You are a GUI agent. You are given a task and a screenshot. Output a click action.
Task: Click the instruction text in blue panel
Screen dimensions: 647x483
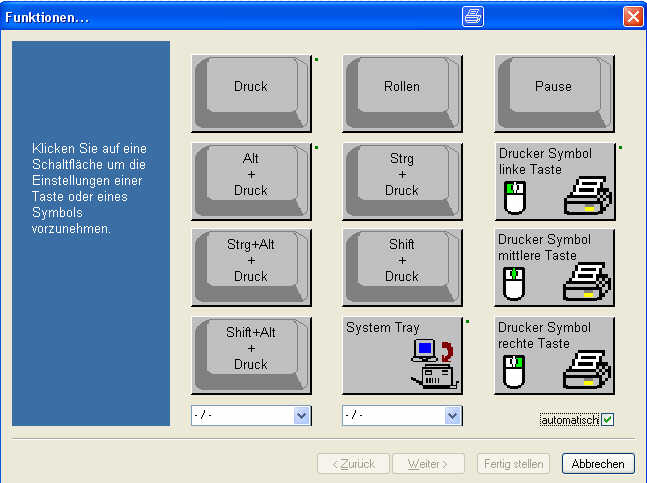tap(89, 188)
